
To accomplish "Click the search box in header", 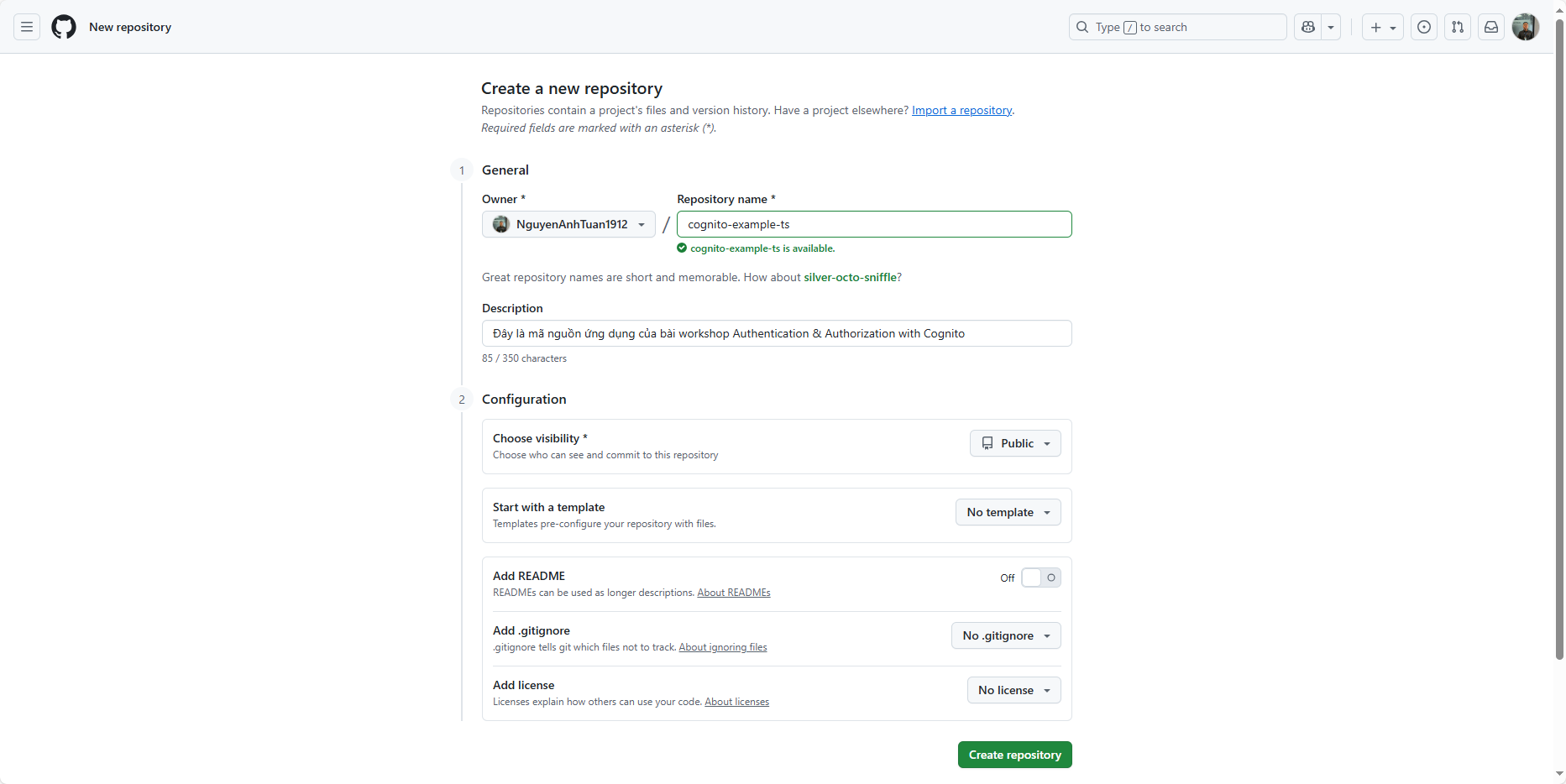I will [1177, 27].
